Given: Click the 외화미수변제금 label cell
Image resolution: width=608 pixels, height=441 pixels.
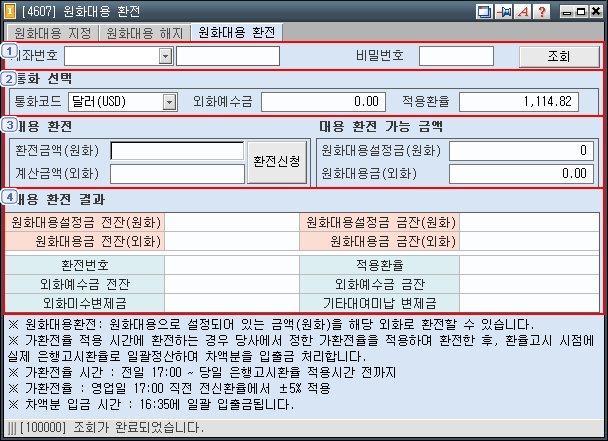Looking at the screenshot, I should 85,303.
